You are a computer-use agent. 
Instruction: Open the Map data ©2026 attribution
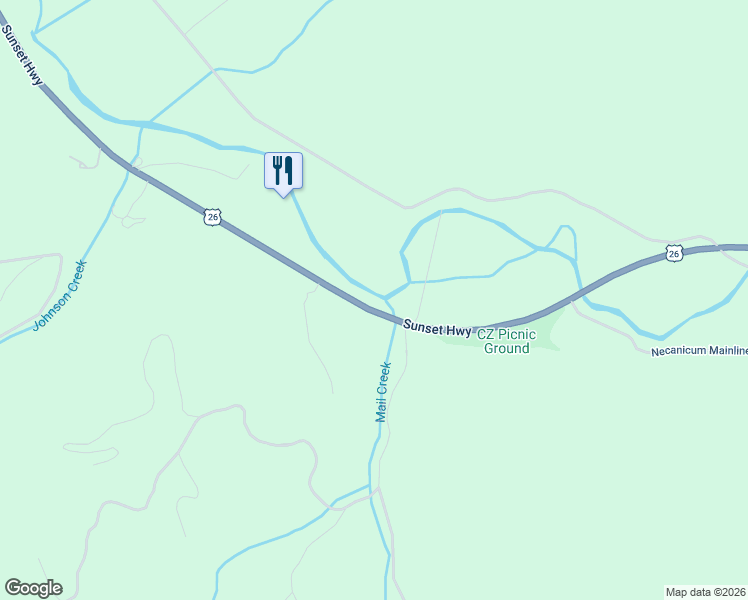706,592
